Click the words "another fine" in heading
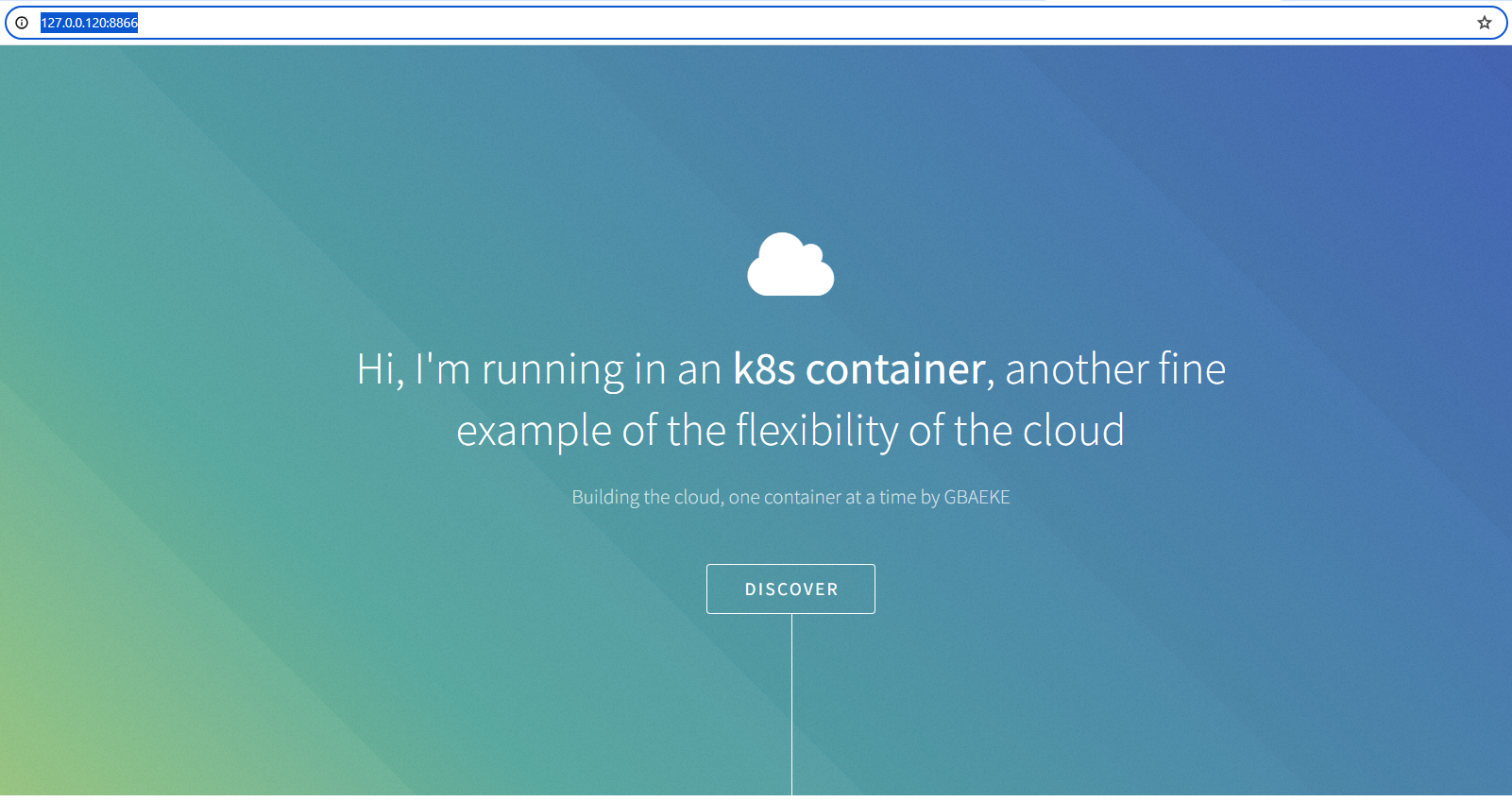The height and width of the screenshot is (802, 1512). click(1115, 369)
